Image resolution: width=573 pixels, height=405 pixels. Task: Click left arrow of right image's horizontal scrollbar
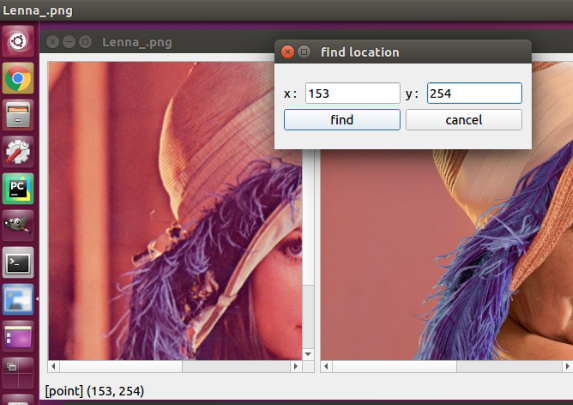pyautogui.click(x=326, y=366)
